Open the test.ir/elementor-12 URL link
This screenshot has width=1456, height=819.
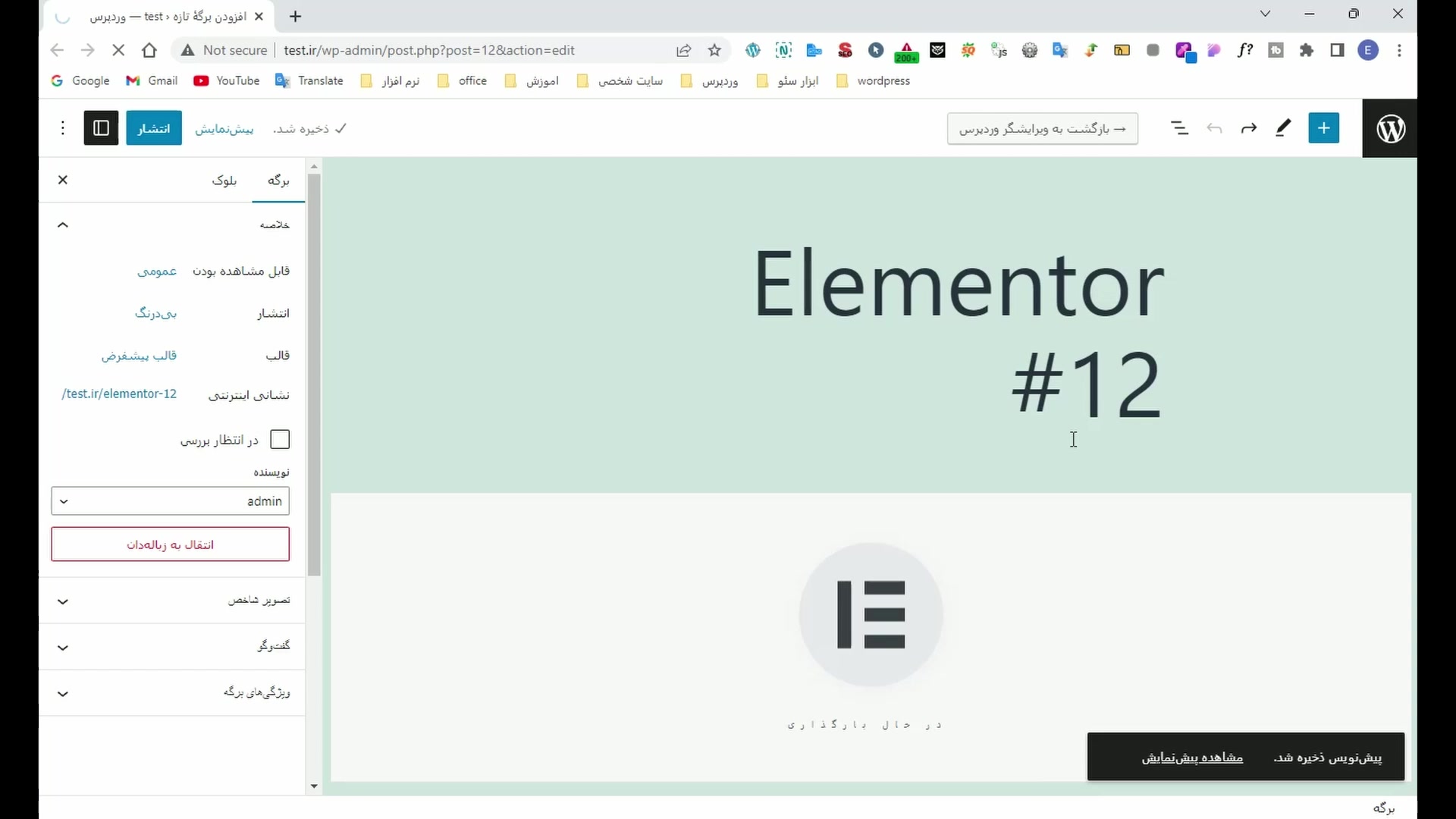pyautogui.click(x=119, y=394)
